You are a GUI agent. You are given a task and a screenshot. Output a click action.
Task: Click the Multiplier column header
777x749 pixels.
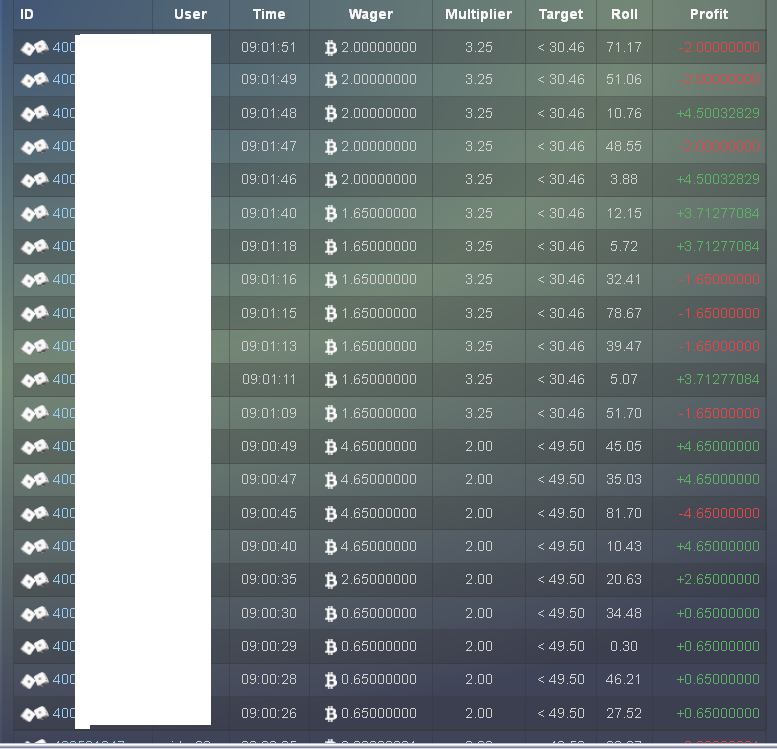(479, 14)
